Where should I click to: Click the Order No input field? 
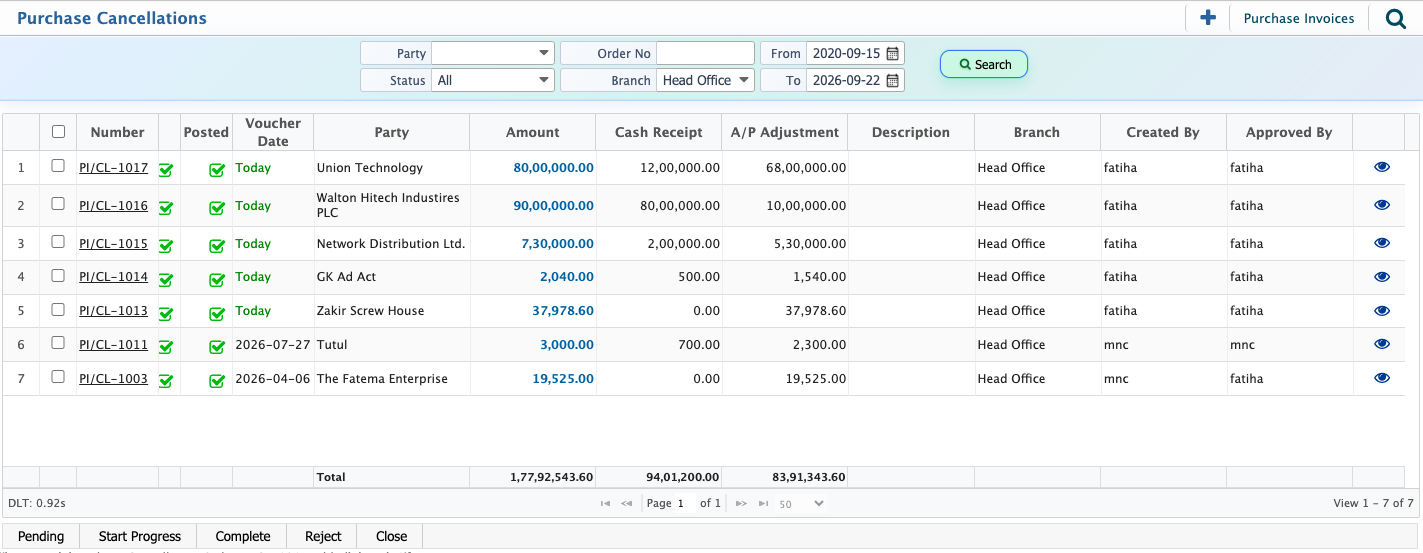pos(705,53)
